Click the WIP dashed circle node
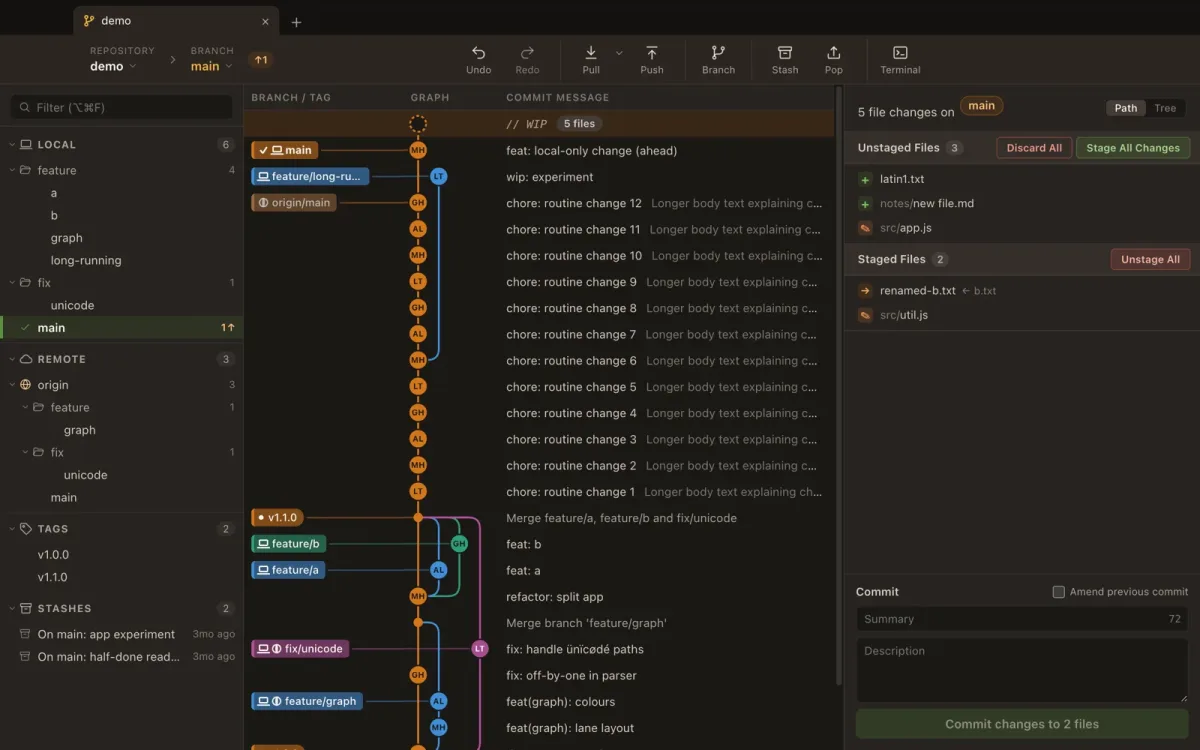 point(418,124)
